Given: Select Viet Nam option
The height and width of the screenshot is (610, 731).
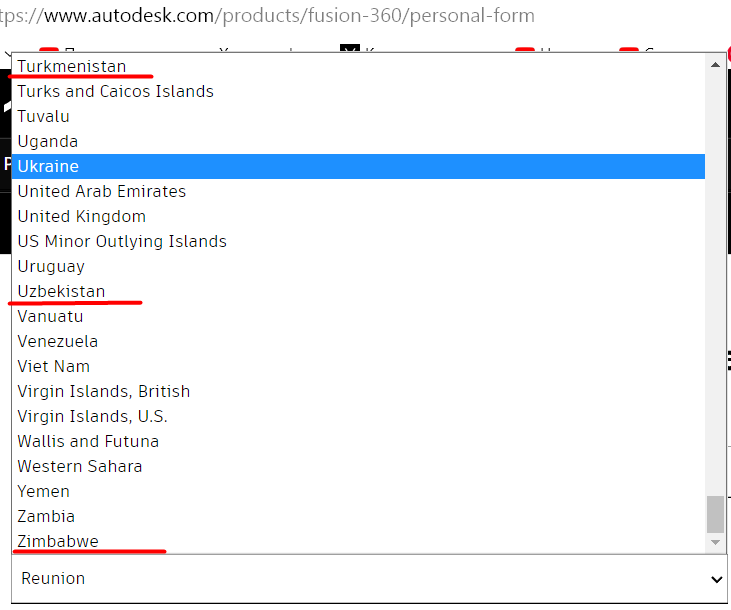Looking at the screenshot, I should tap(53, 366).
